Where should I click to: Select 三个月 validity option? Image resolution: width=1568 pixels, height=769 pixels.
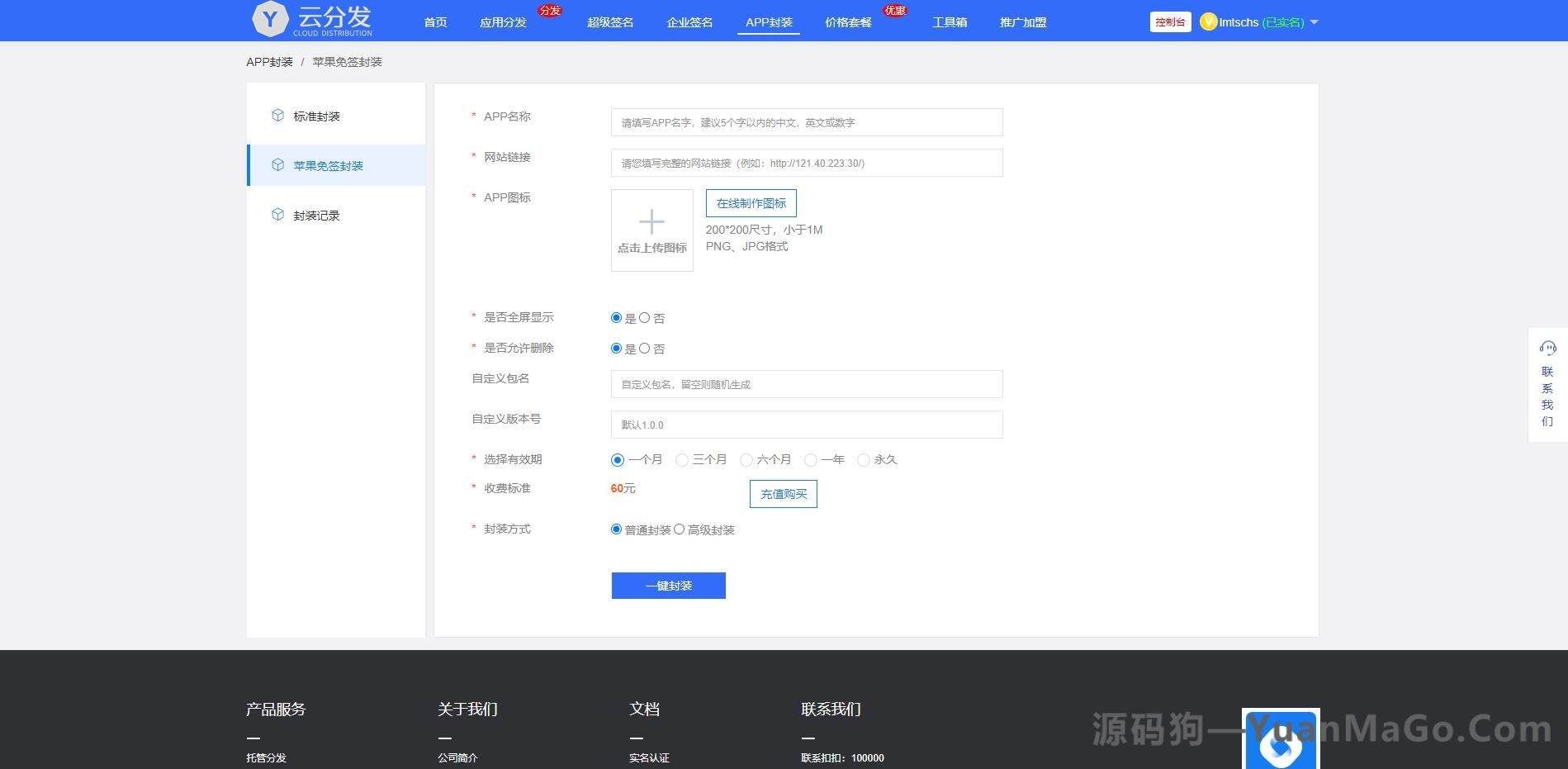coord(682,460)
